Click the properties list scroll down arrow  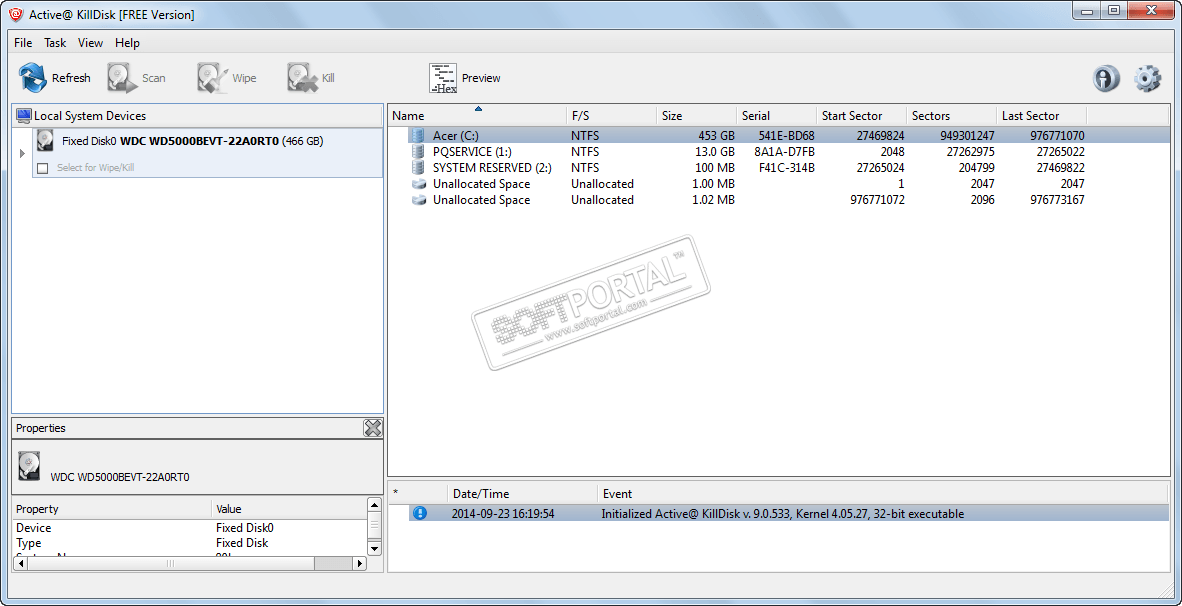[x=374, y=549]
